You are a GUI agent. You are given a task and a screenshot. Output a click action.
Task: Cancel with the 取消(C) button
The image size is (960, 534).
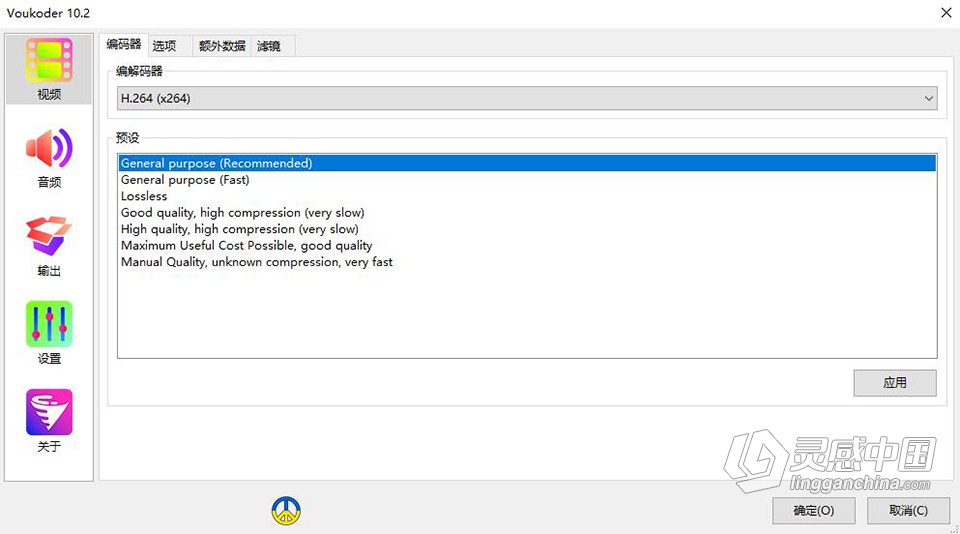click(908, 511)
